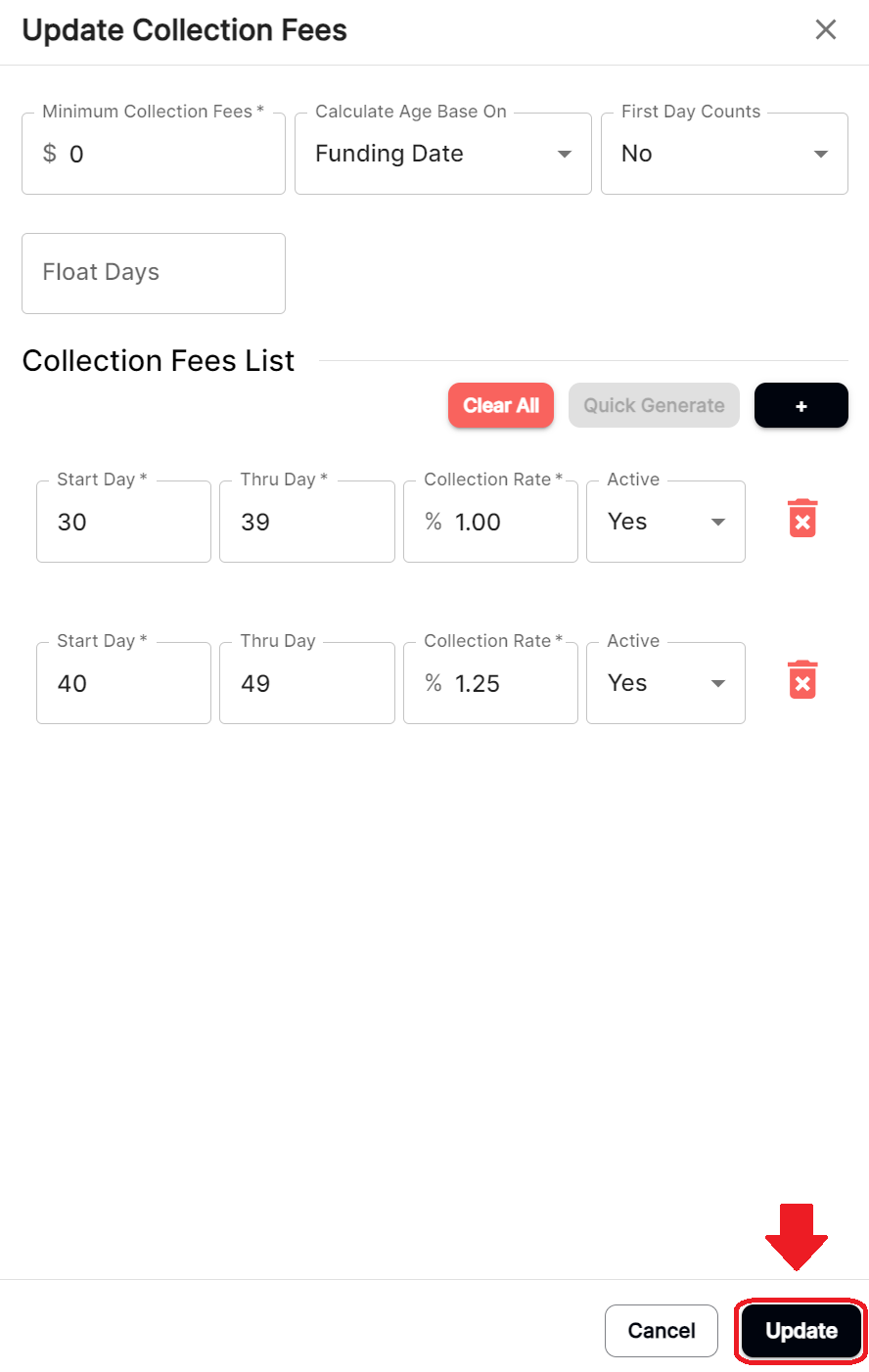Expand Active dropdown in second fee row

[665, 684]
